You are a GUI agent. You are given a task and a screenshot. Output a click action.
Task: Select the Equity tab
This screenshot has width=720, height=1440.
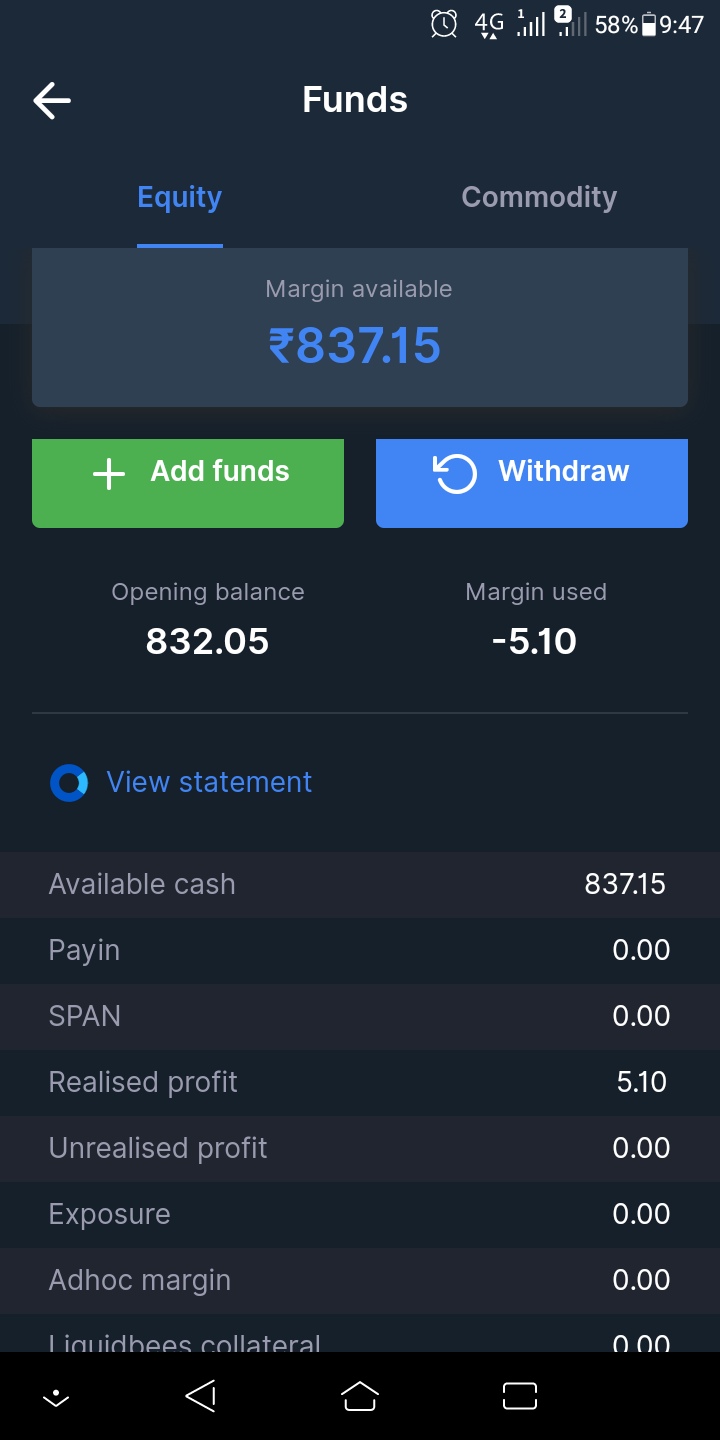click(180, 197)
